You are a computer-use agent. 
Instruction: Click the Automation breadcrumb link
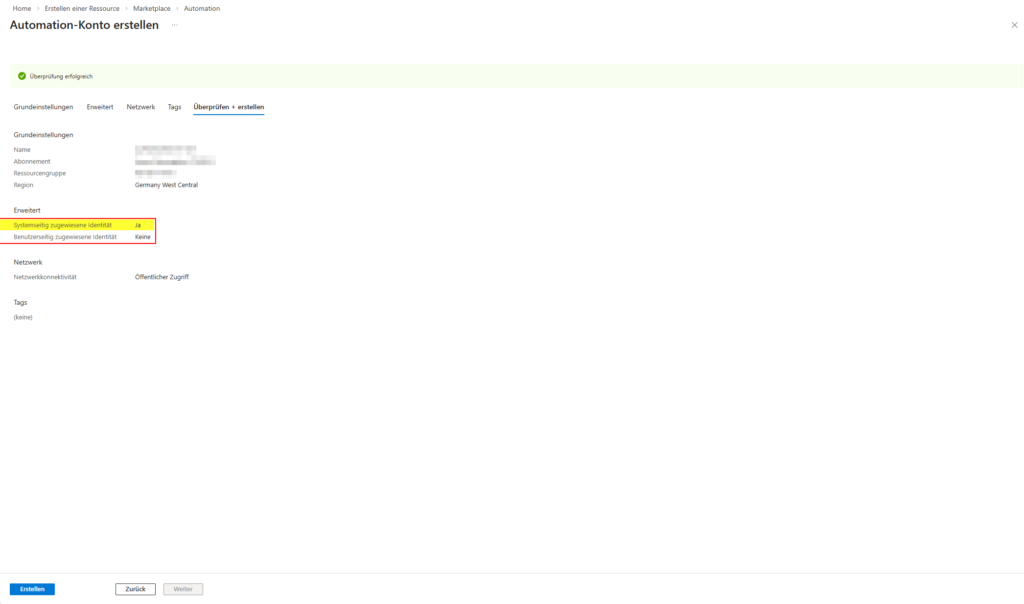(x=202, y=8)
